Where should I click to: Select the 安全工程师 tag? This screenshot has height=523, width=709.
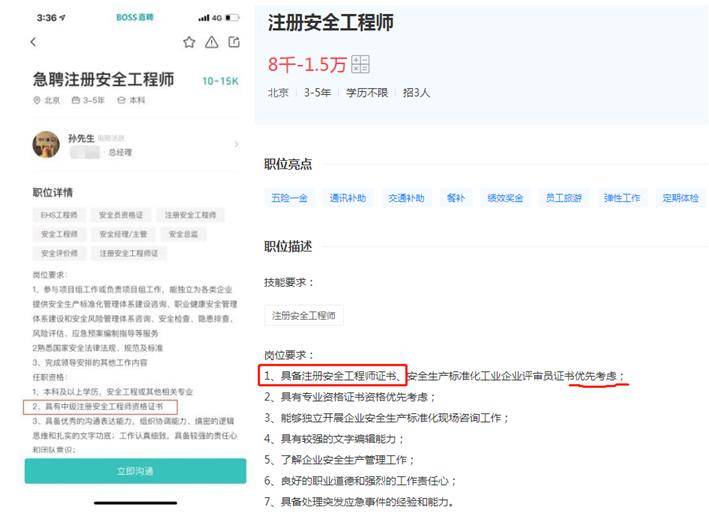click(59, 234)
